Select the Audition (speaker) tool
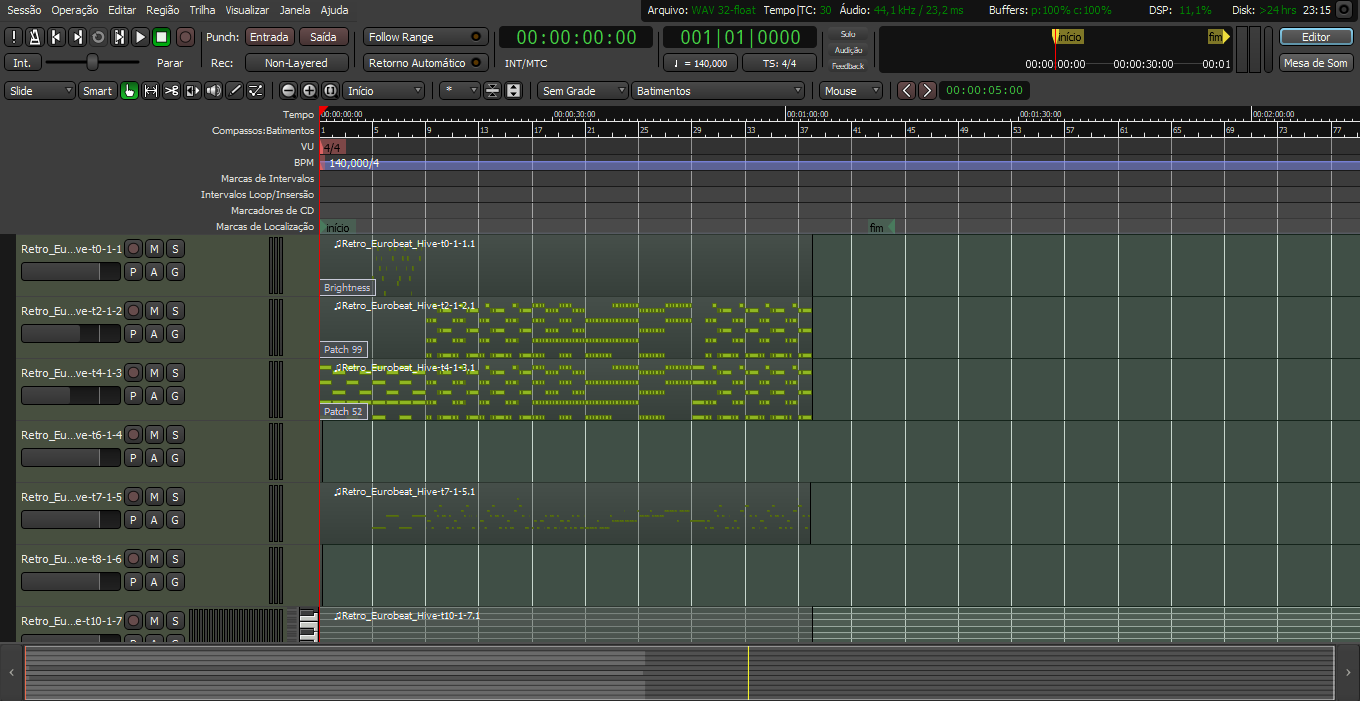Viewport: 1360px width, 701px height. 213,90
